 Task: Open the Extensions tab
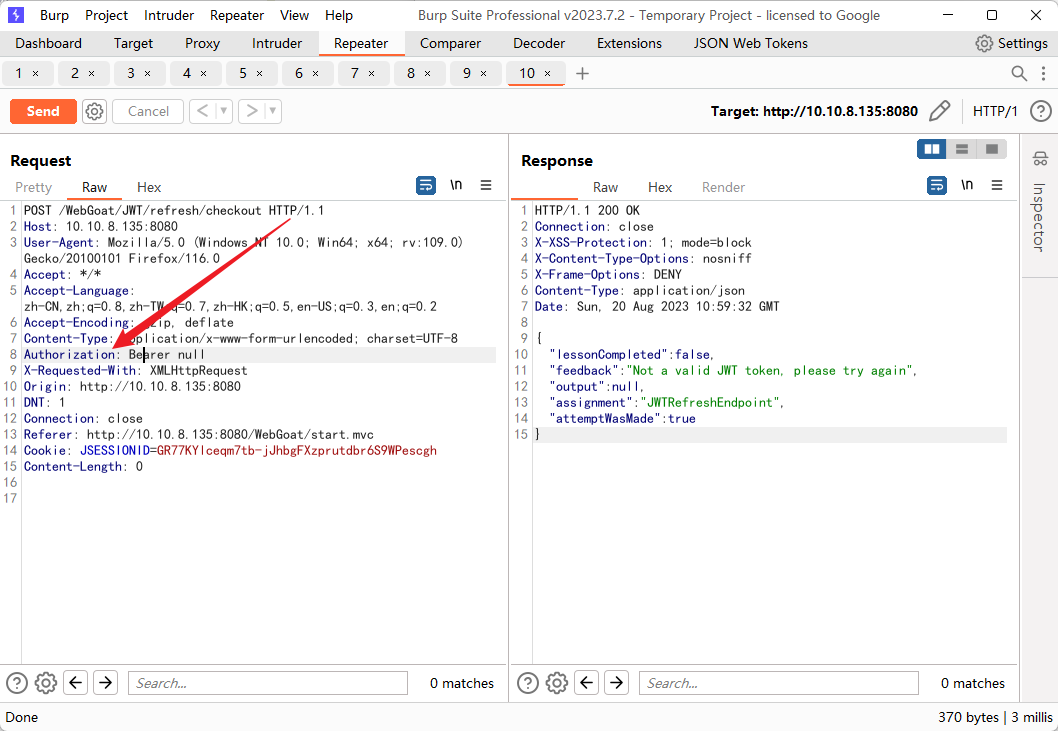pyautogui.click(x=630, y=43)
